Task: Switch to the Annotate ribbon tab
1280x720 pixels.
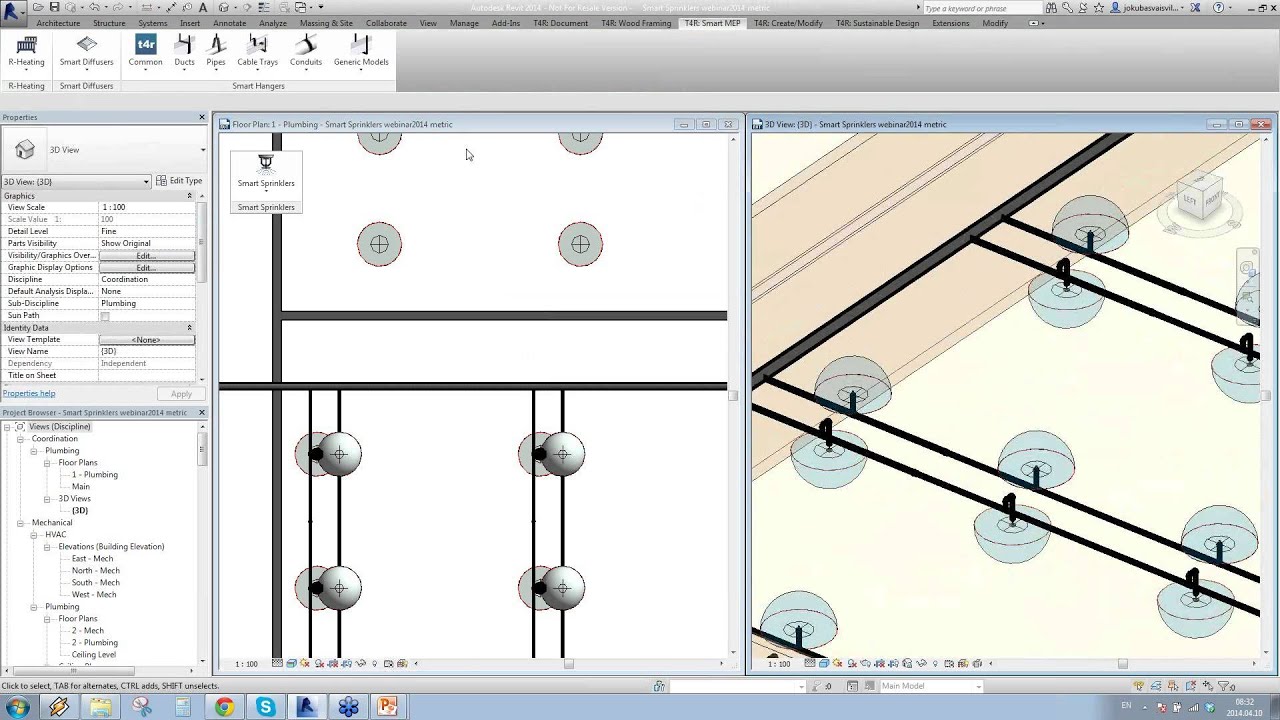Action: (229, 23)
